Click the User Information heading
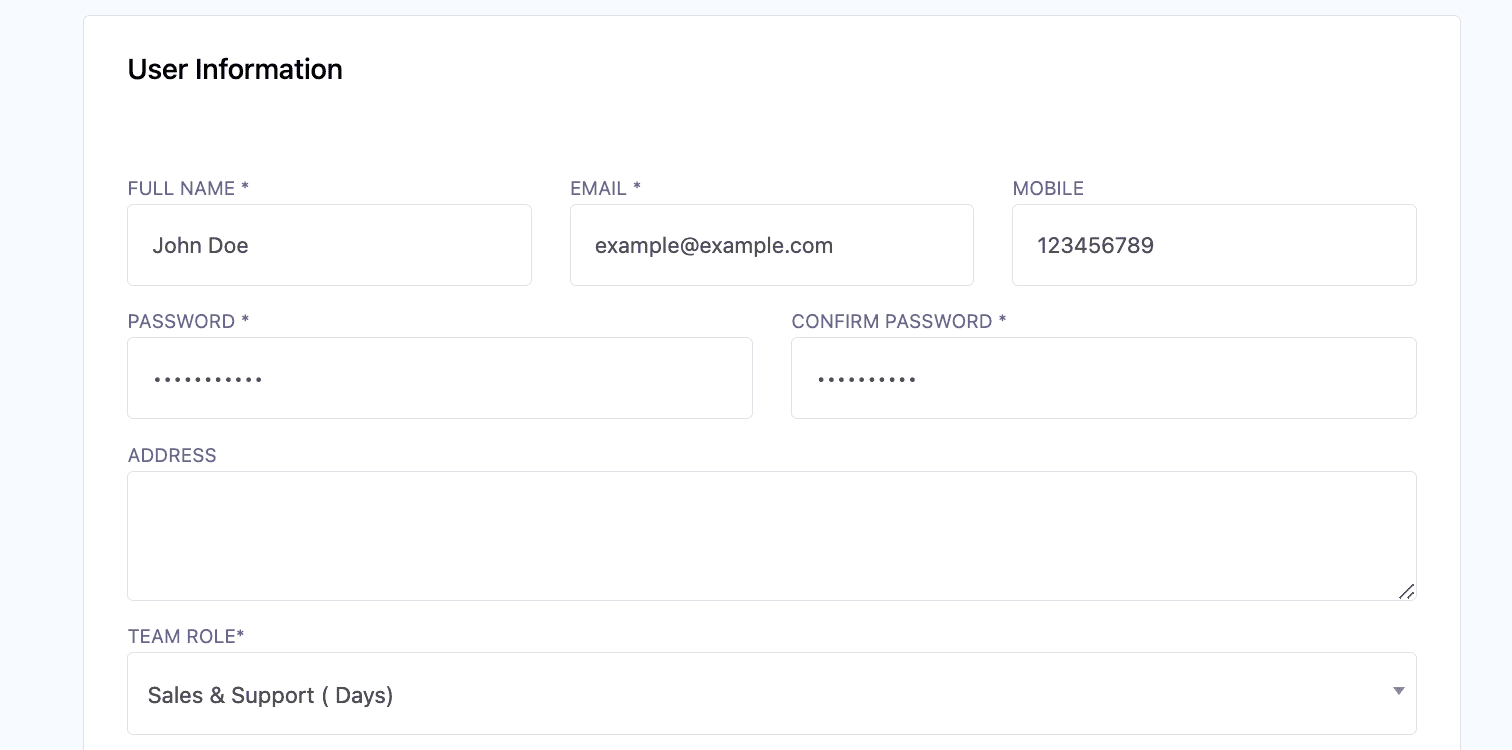The width and height of the screenshot is (1512, 750). pyautogui.click(x=235, y=69)
